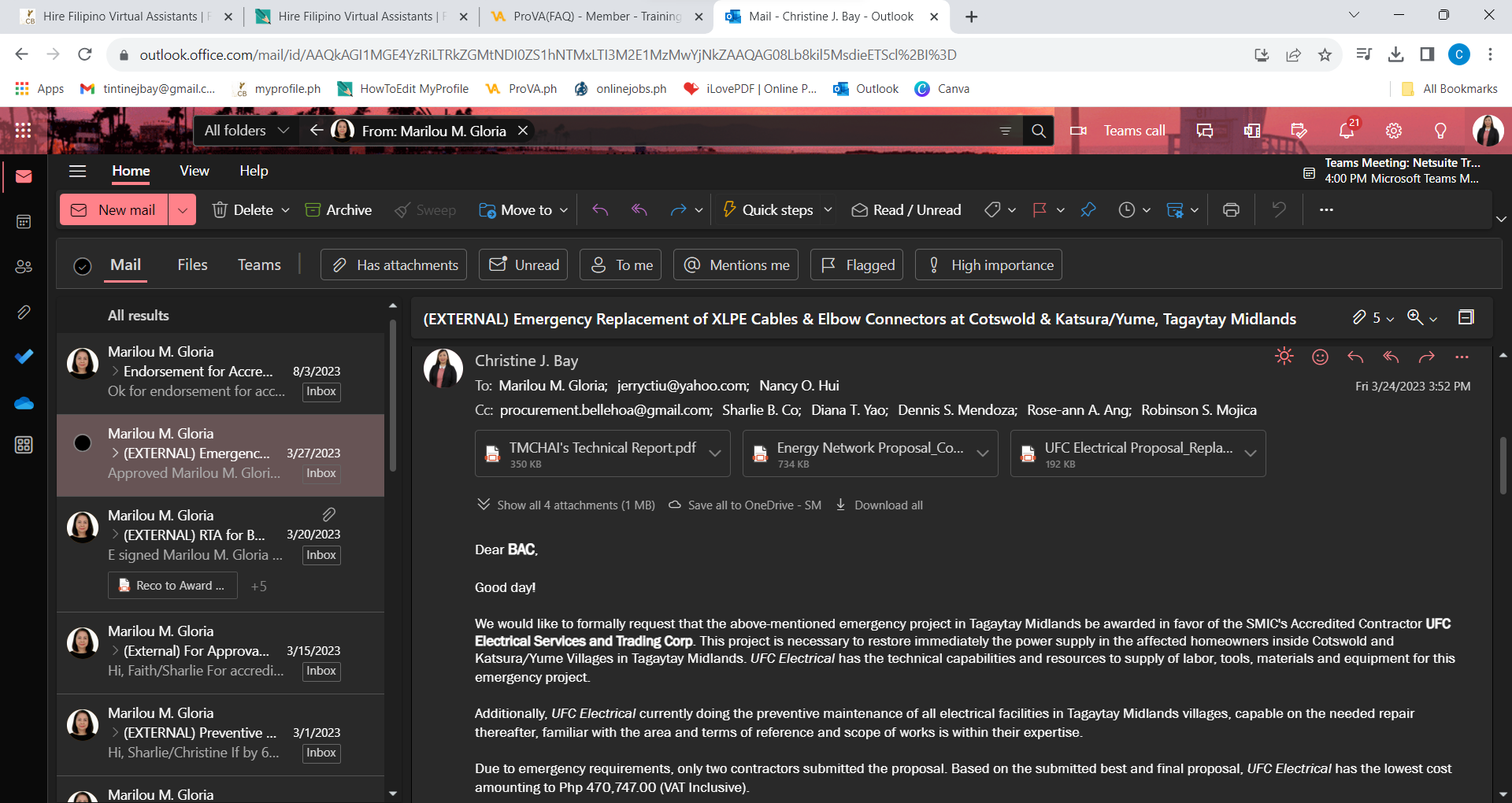This screenshot has width=1512, height=803.
Task: Expand the All folders search scope dropdown
Action: pos(246,131)
